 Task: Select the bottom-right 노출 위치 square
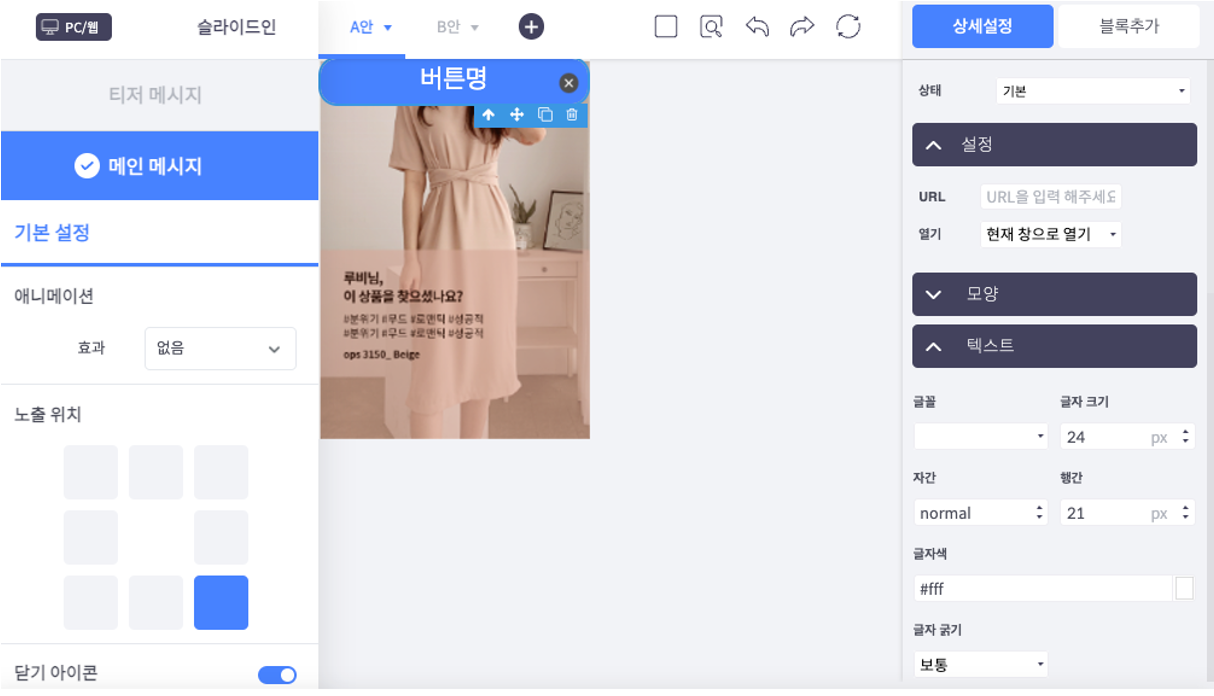221,602
